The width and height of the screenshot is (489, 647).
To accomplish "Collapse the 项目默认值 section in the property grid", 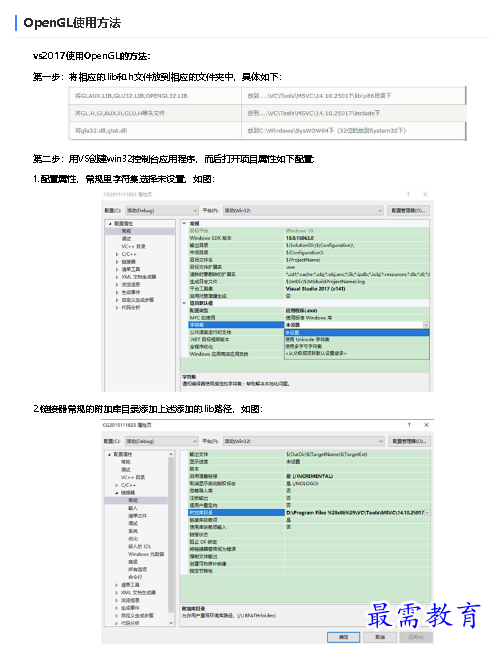I will click(x=184, y=303).
